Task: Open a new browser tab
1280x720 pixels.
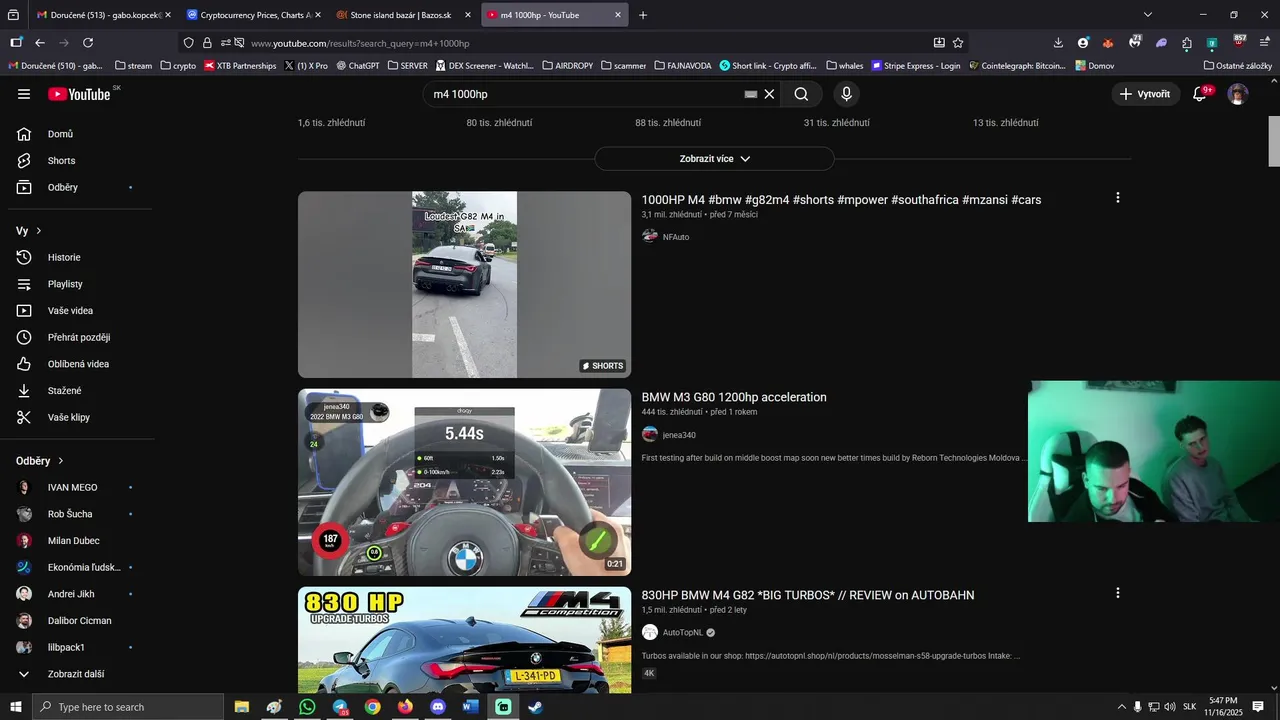Action: (x=643, y=15)
